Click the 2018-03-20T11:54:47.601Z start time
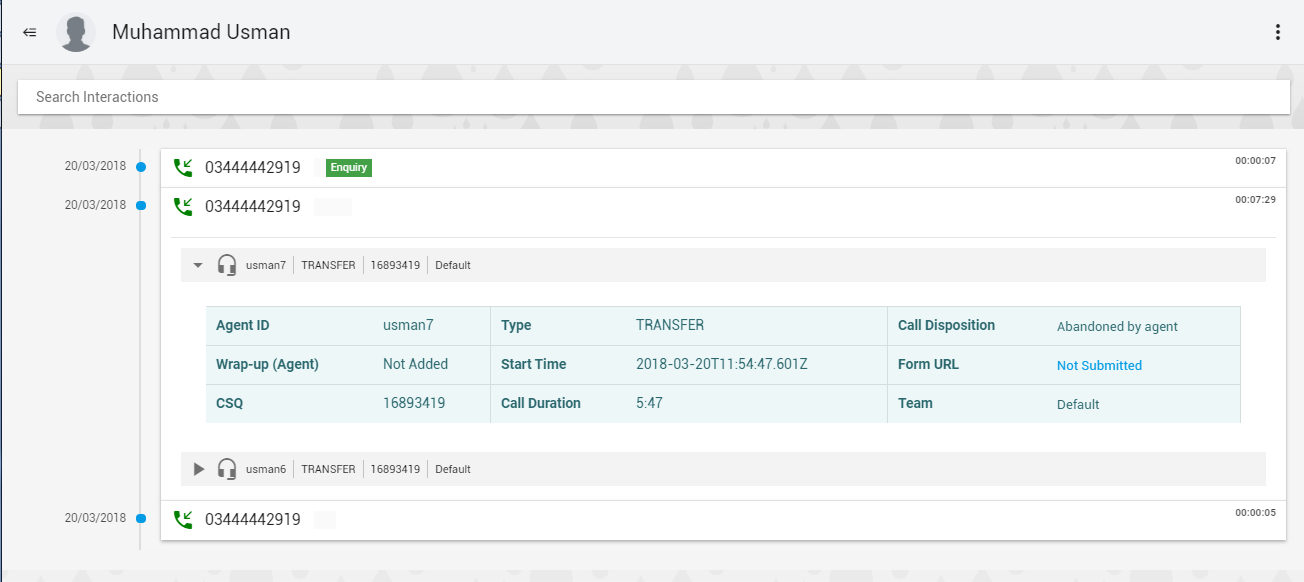This screenshot has height=582, width=1304. click(x=722, y=365)
